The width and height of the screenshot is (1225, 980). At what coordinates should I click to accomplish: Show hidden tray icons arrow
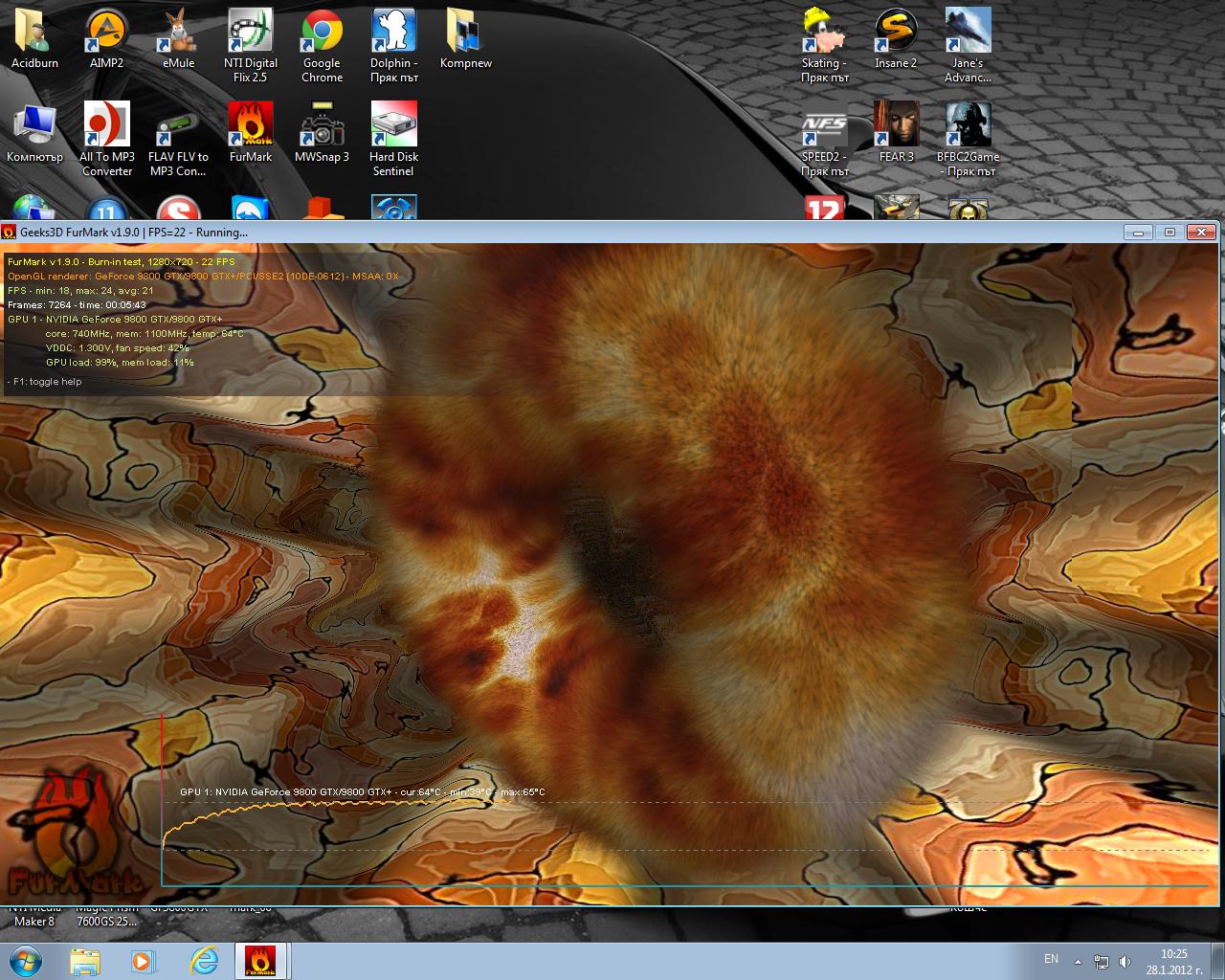(x=1078, y=962)
